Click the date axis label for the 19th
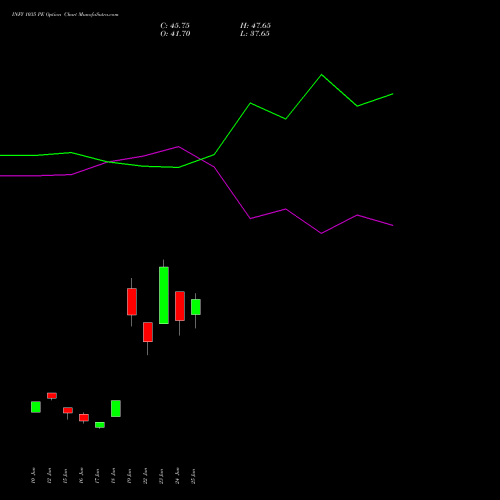This screenshot has height=500, width=500. click(129, 476)
